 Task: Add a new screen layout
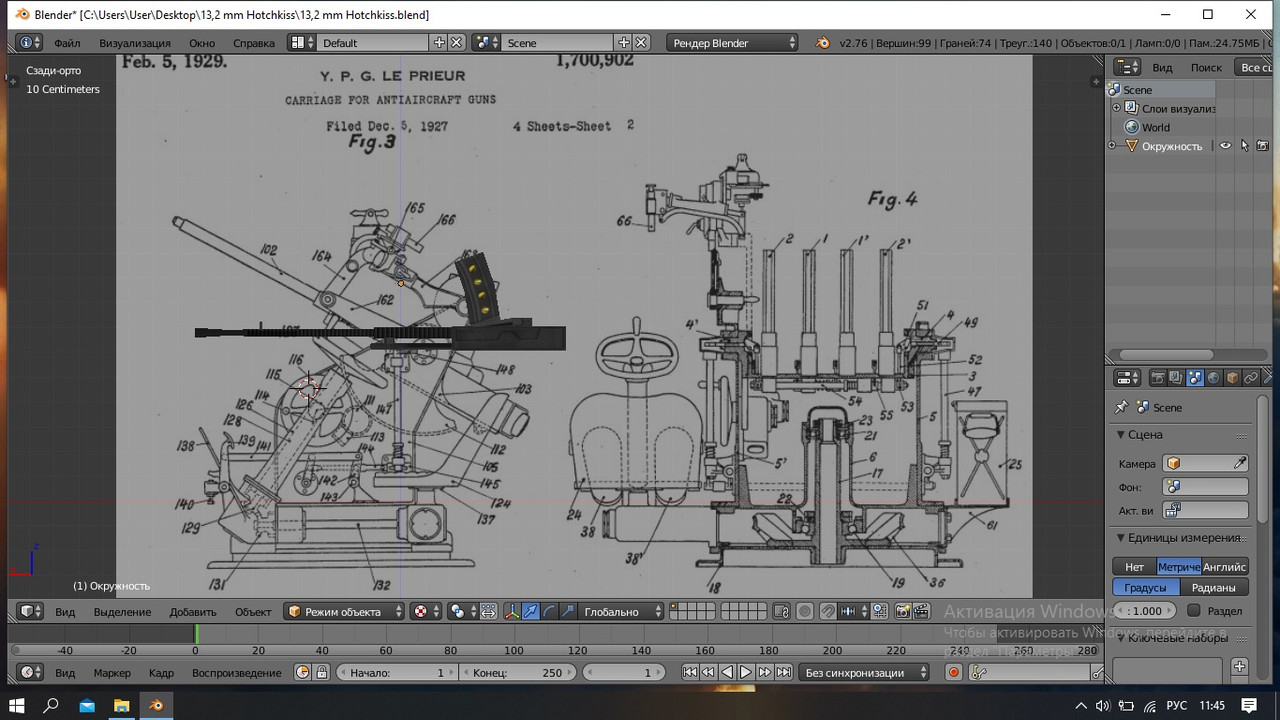[439, 43]
